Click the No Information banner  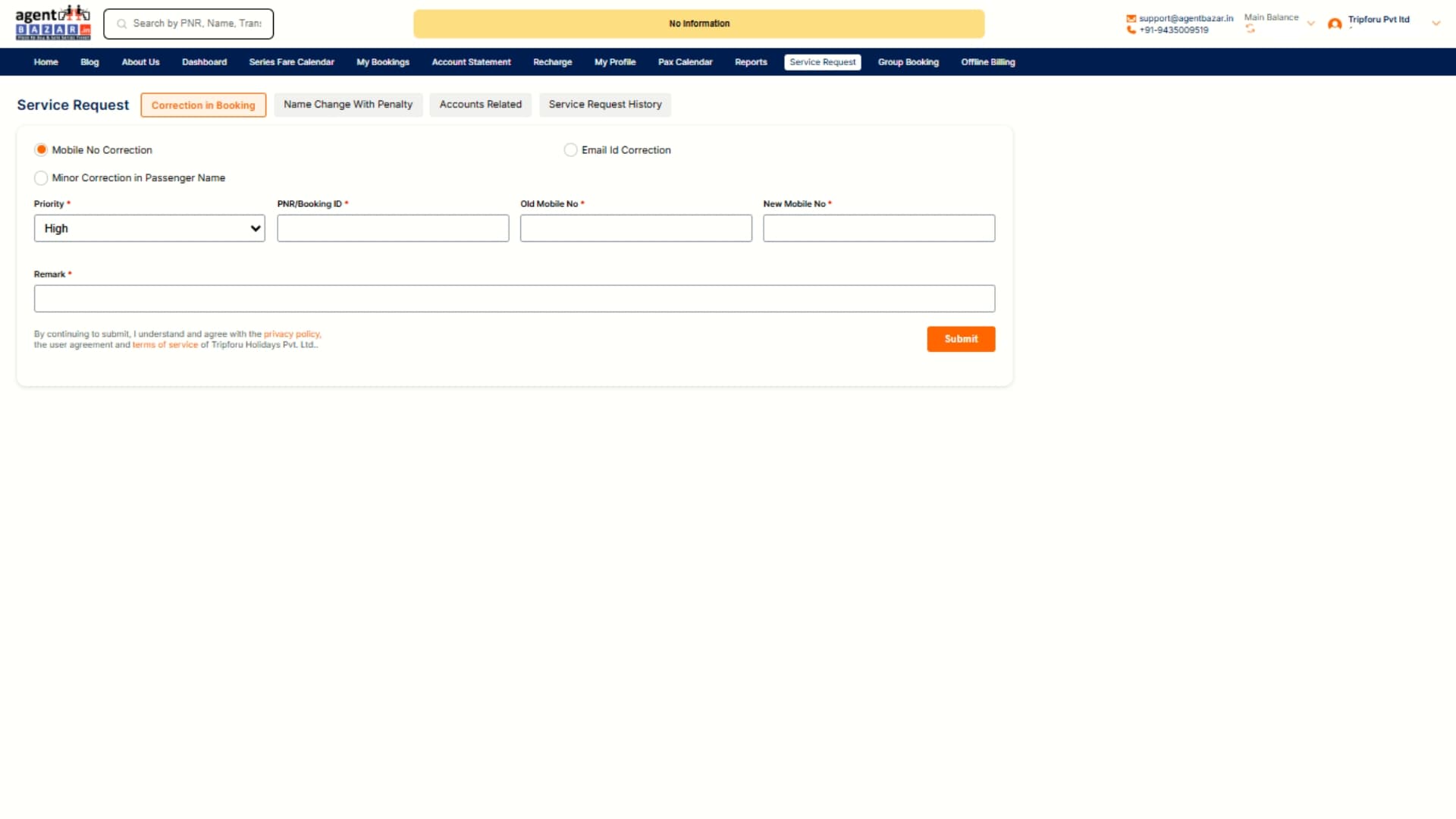tap(699, 24)
